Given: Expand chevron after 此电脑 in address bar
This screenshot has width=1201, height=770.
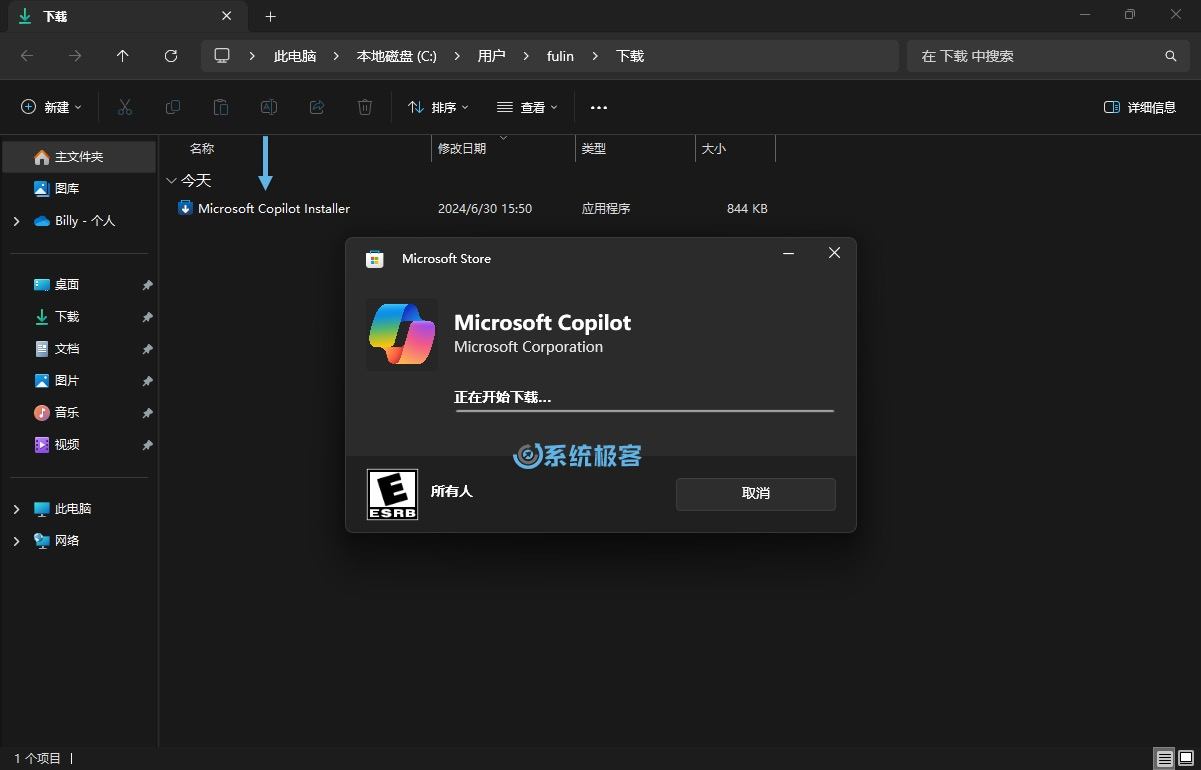Looking at the screenshot, I should coord(336,56).
